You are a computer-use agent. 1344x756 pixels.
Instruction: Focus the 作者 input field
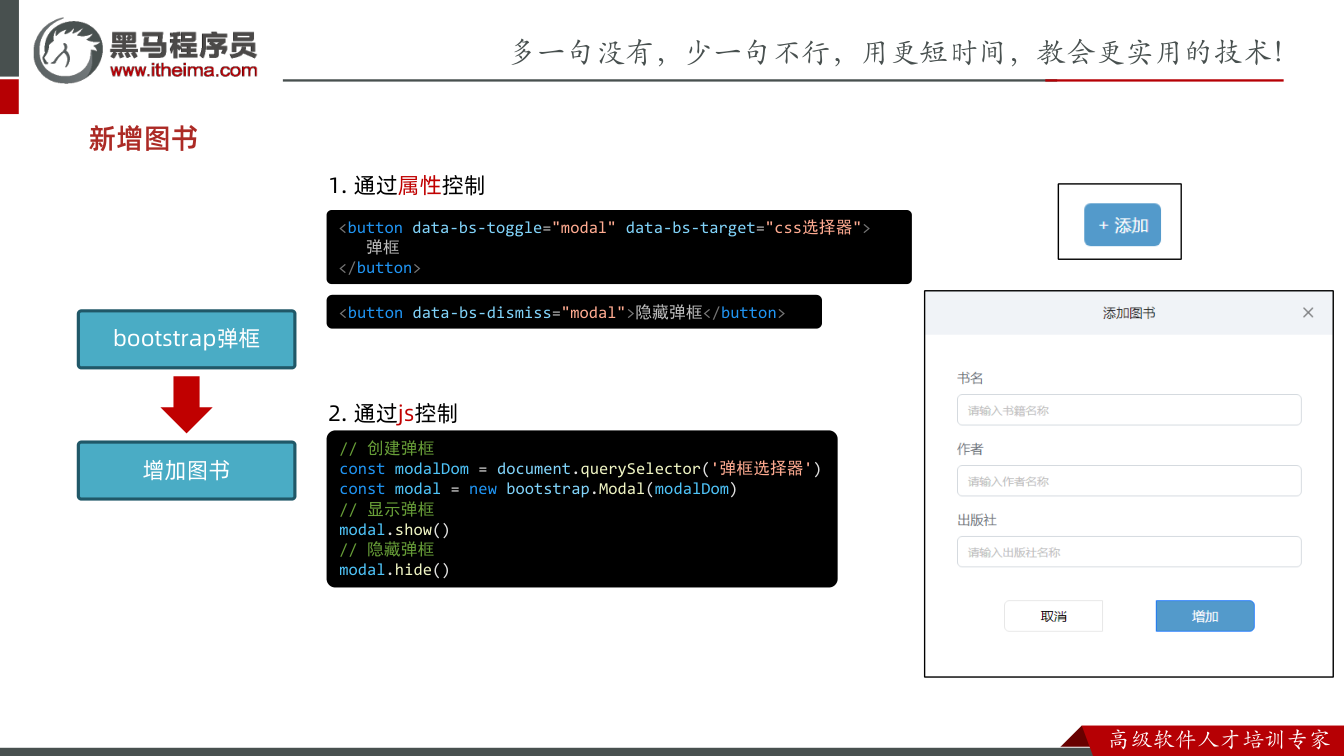point(1129,481)
